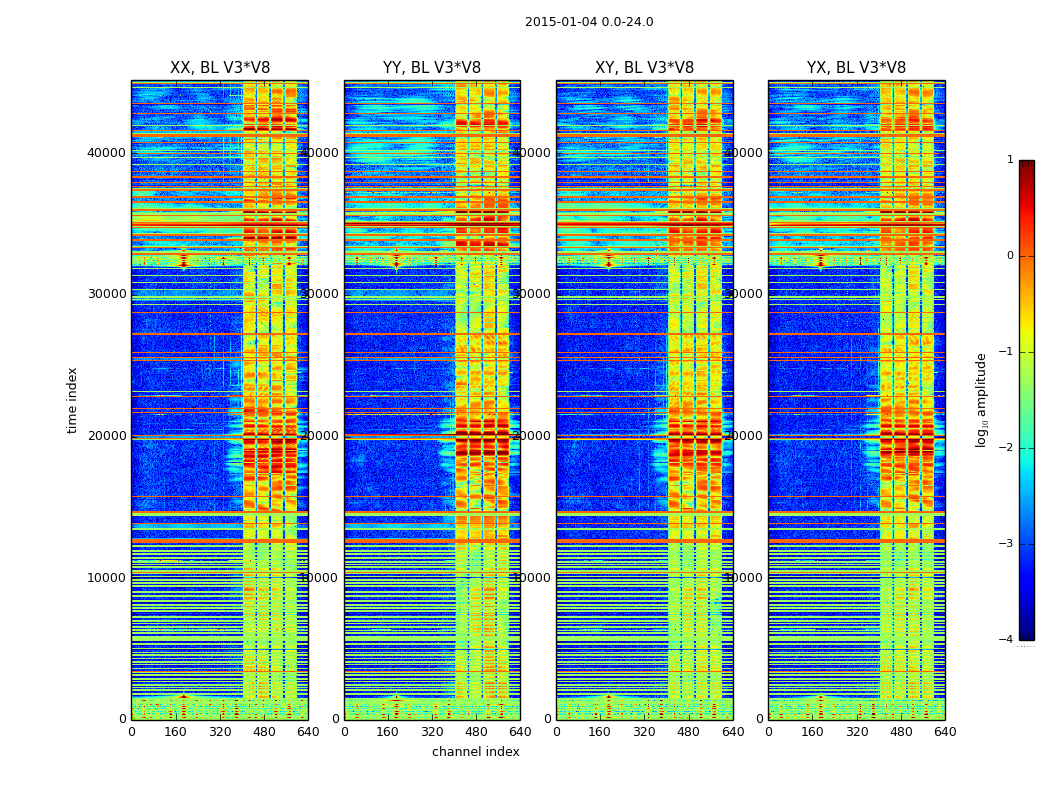The width and height of the screenshot is (1050, 800).
Task: Click the 160 tick under YY panel
Action: coord(388,732)
